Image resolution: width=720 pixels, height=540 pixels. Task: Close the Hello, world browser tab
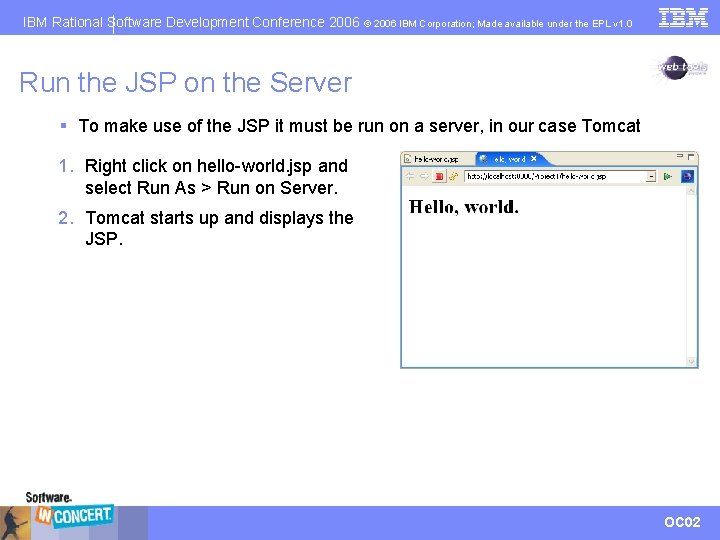(x=534, y=158)
